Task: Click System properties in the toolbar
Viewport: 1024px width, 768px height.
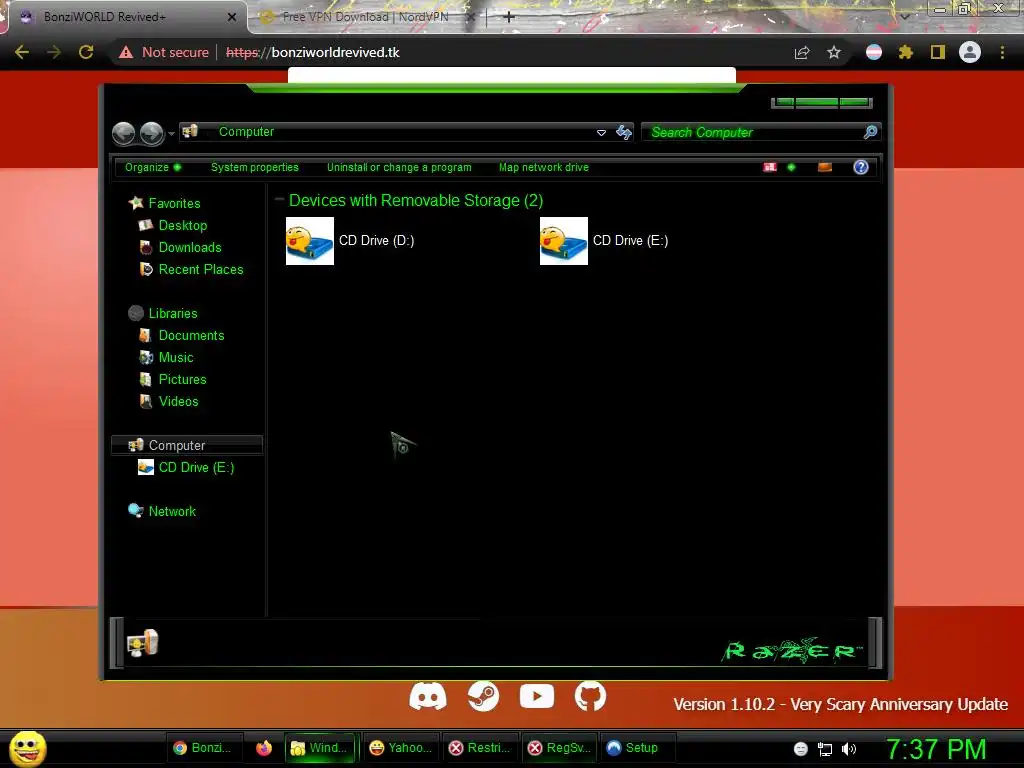Action: point(255,167)
